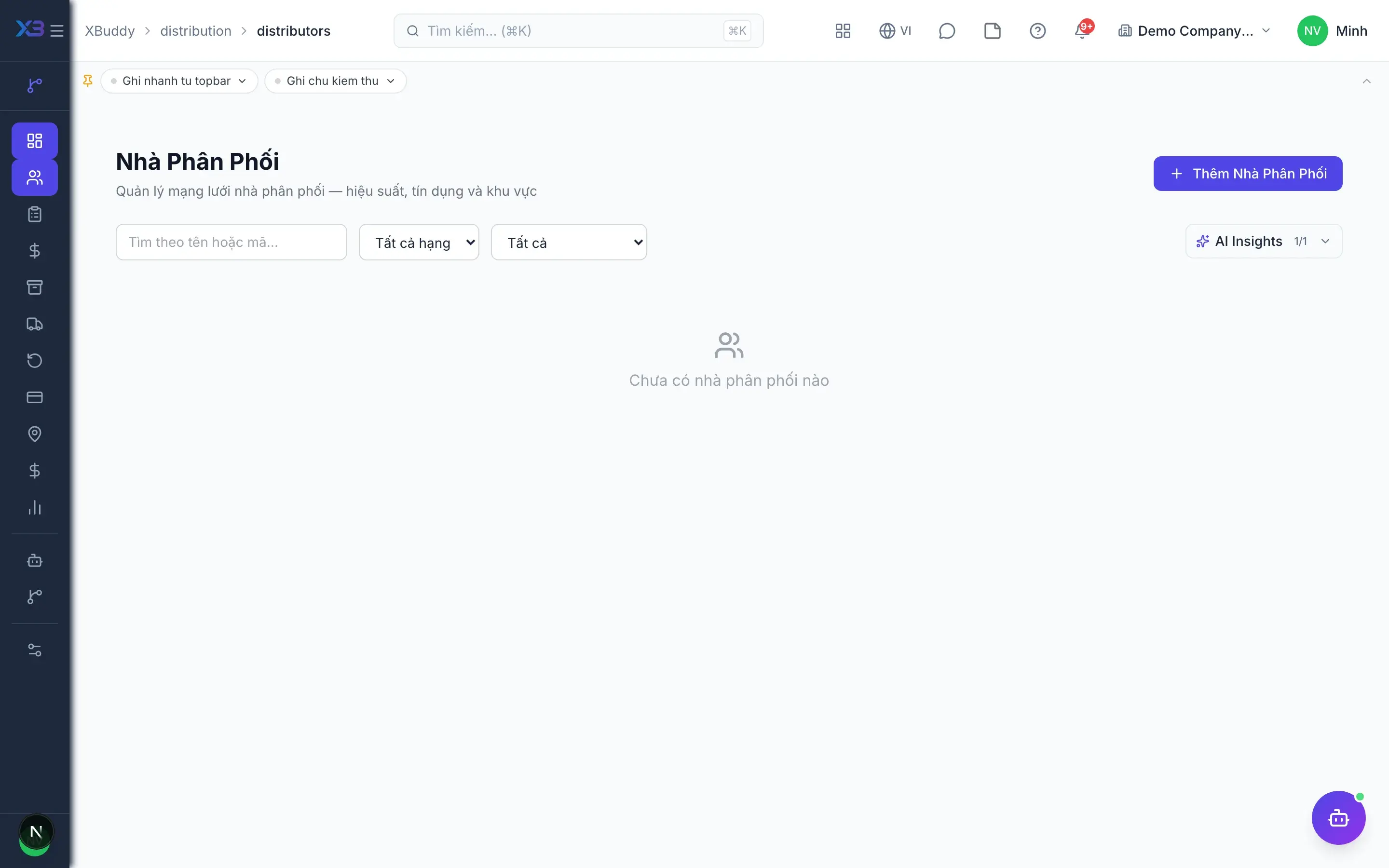Open the dollar icon below map pin

(x=34, y=471)
